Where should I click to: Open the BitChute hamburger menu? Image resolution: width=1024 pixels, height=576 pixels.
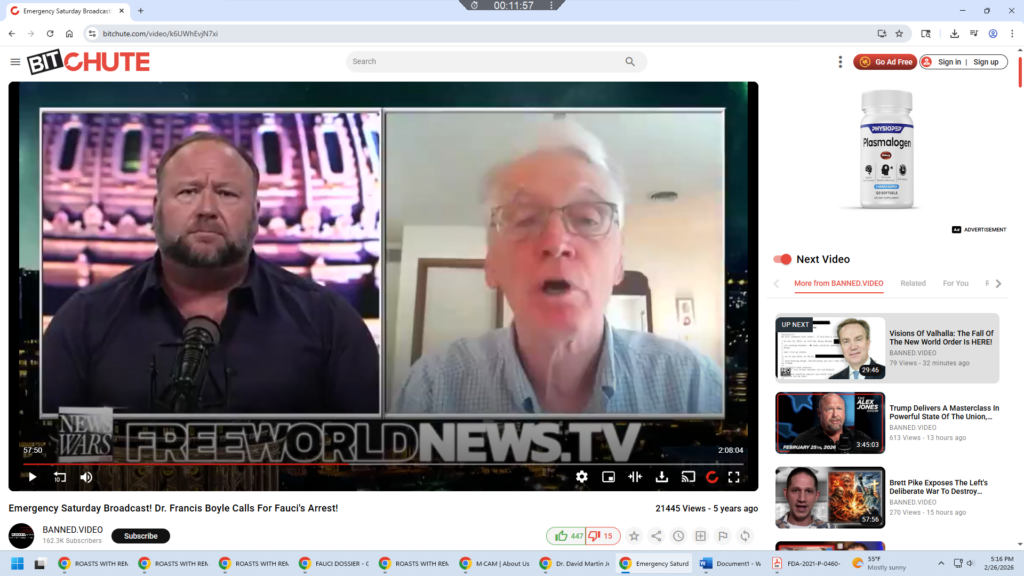[x=15, y=62]
